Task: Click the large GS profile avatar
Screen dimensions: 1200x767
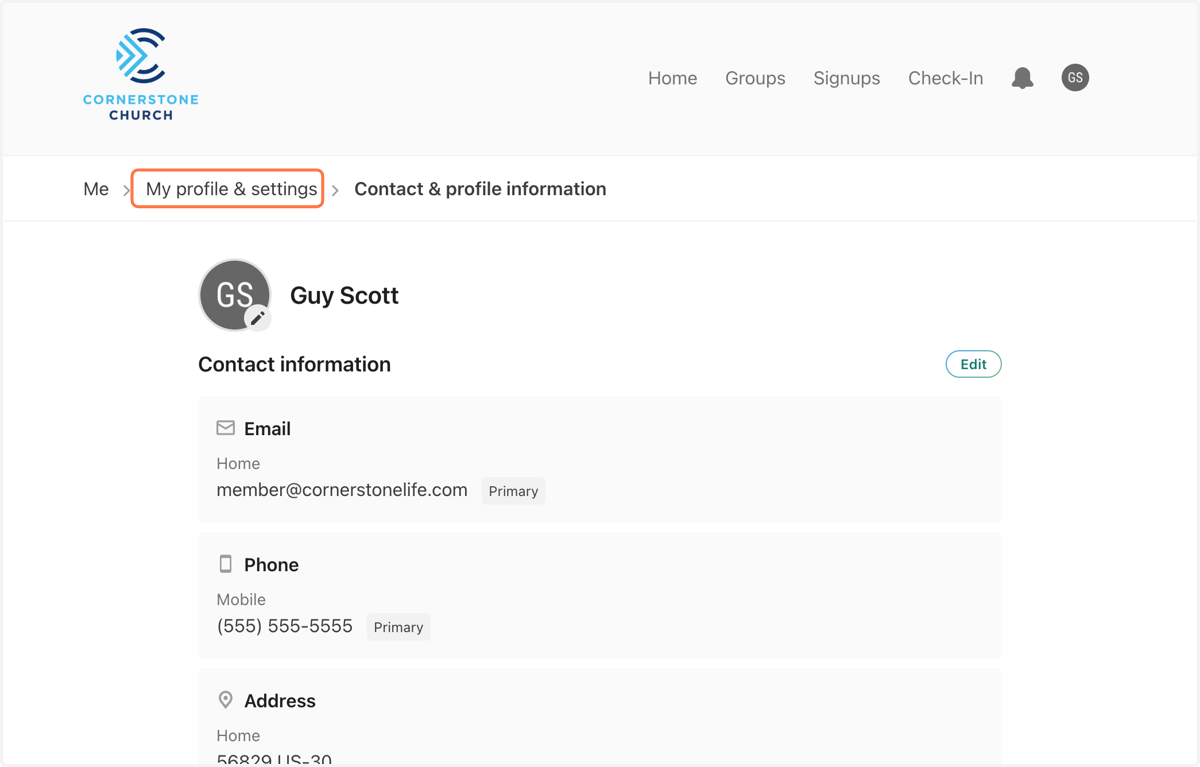Action: (234, 295)
